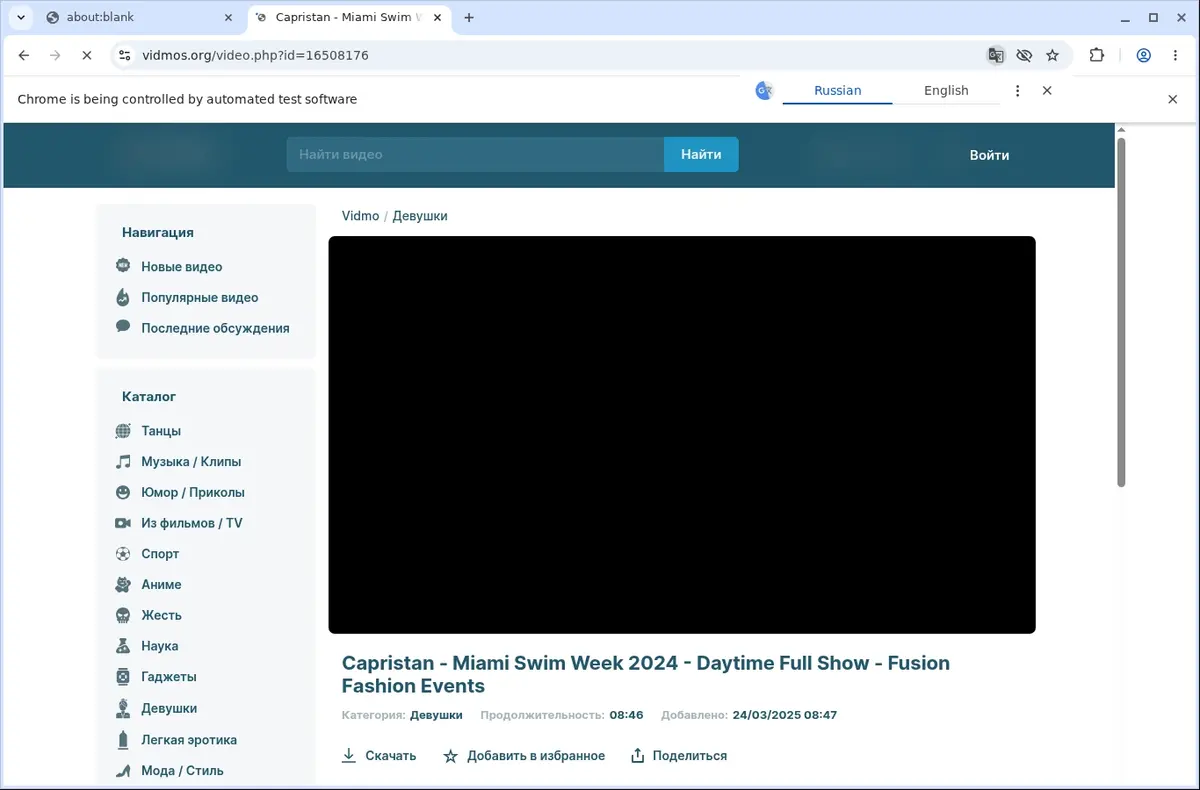
Task: Open the Chrome extensions puzzle icon
Action: click(1097, 55)
